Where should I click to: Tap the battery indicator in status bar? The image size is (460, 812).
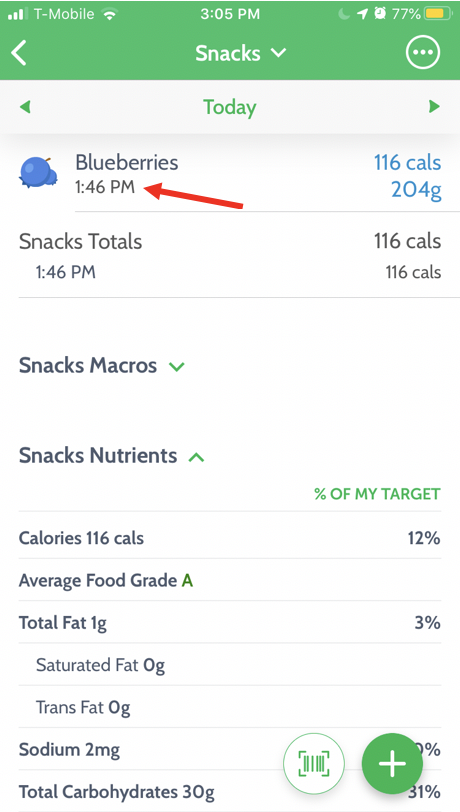click(x=438, y=14)
